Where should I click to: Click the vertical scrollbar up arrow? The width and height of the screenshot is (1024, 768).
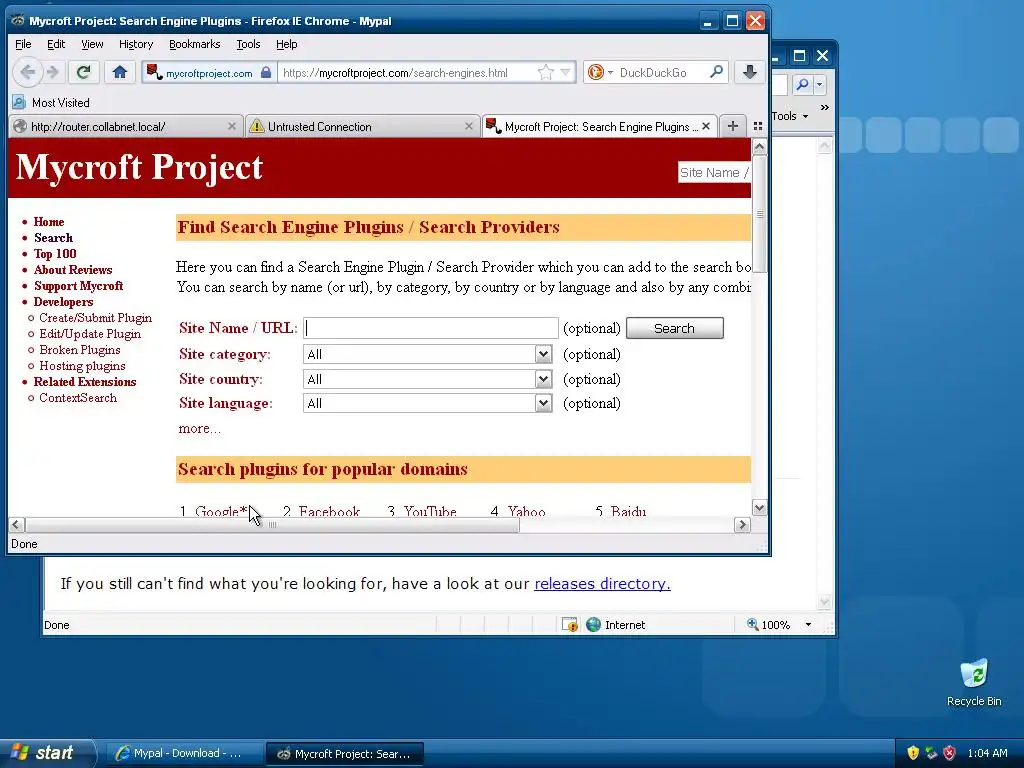(759, 147)
